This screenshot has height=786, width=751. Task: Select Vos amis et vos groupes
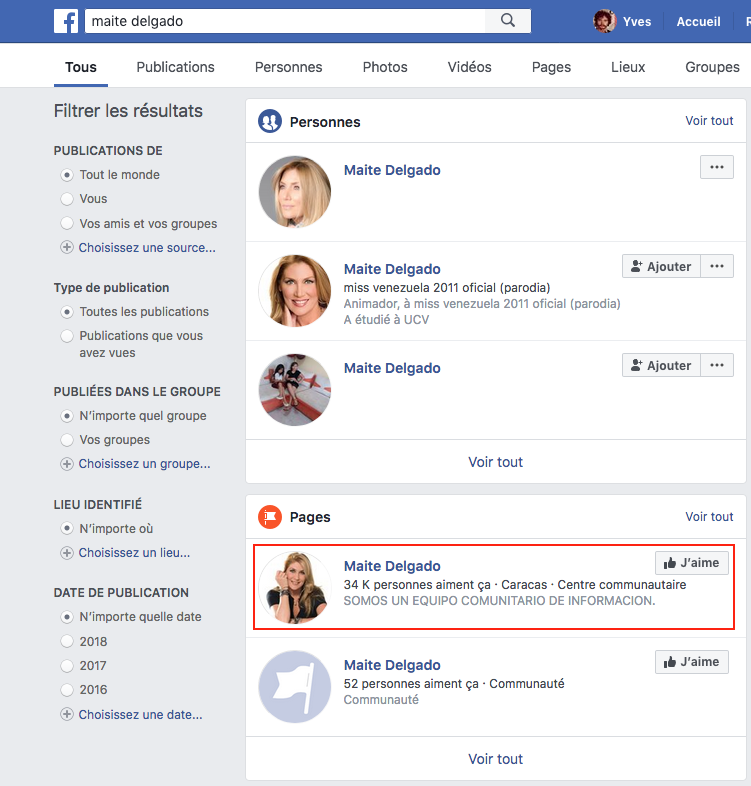pos(67,223)
